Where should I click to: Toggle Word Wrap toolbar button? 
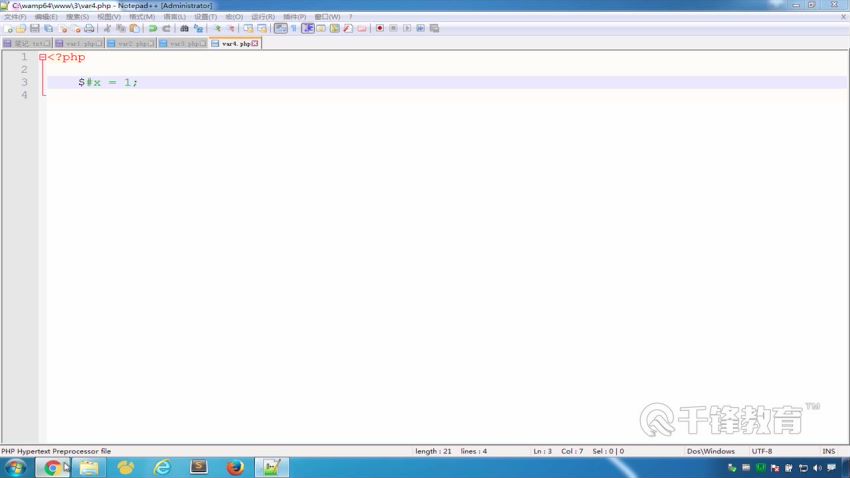pyautogui.click(x=280, y=28)
